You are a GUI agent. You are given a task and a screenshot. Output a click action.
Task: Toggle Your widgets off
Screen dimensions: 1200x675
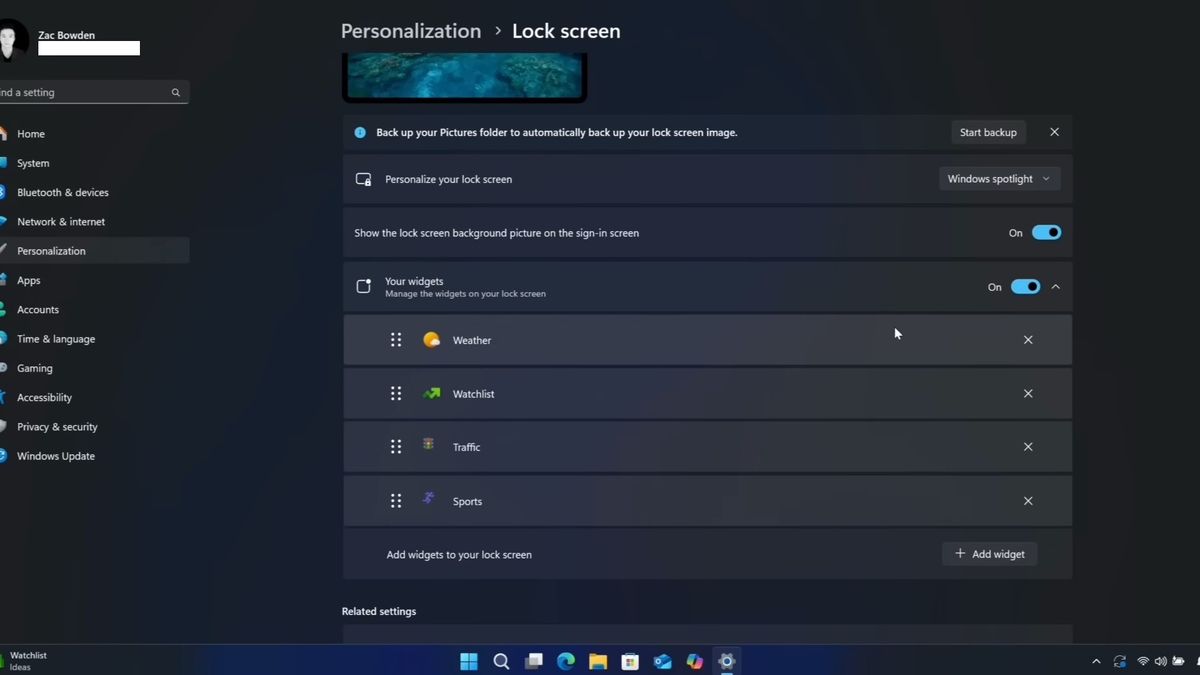point(1025,286)
